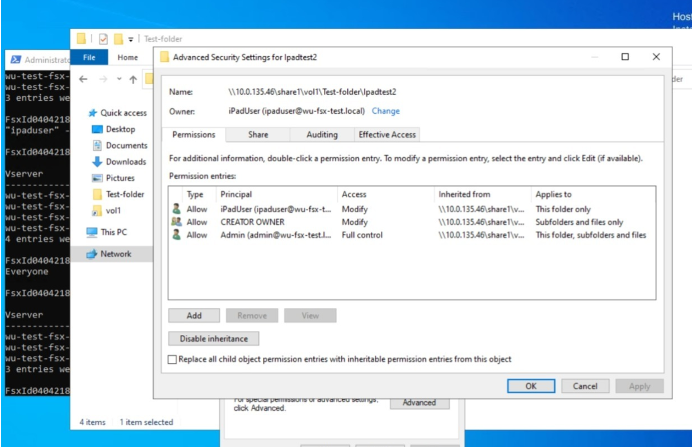Click the Admin entry user icon
Screen dimensions: 692x448
[177, 234]
